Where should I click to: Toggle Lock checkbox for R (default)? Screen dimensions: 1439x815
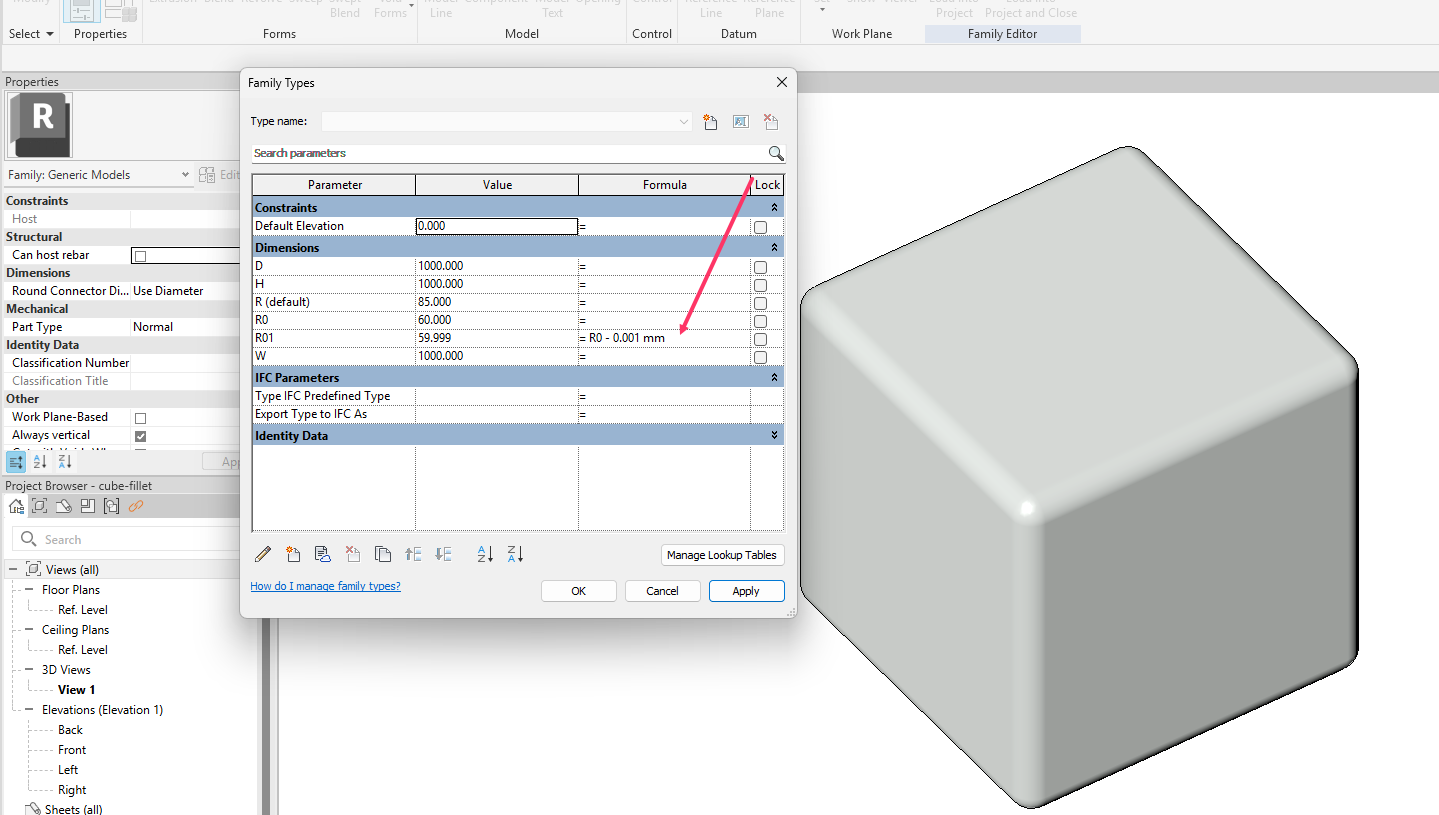pyautogui.click(x=760, y=303)
